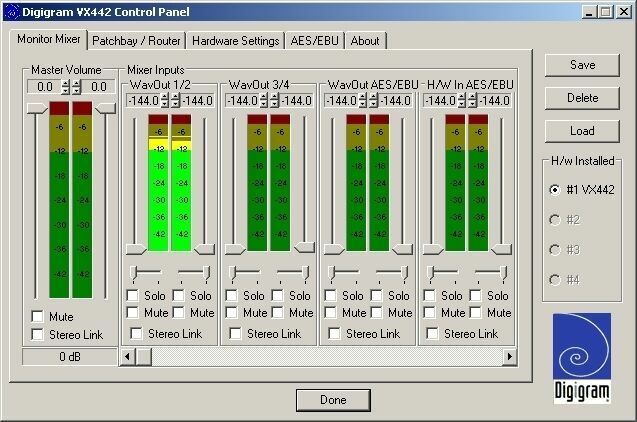
Task: Check right Solo for H/W In AES/EBU
Action: (475, 295)
